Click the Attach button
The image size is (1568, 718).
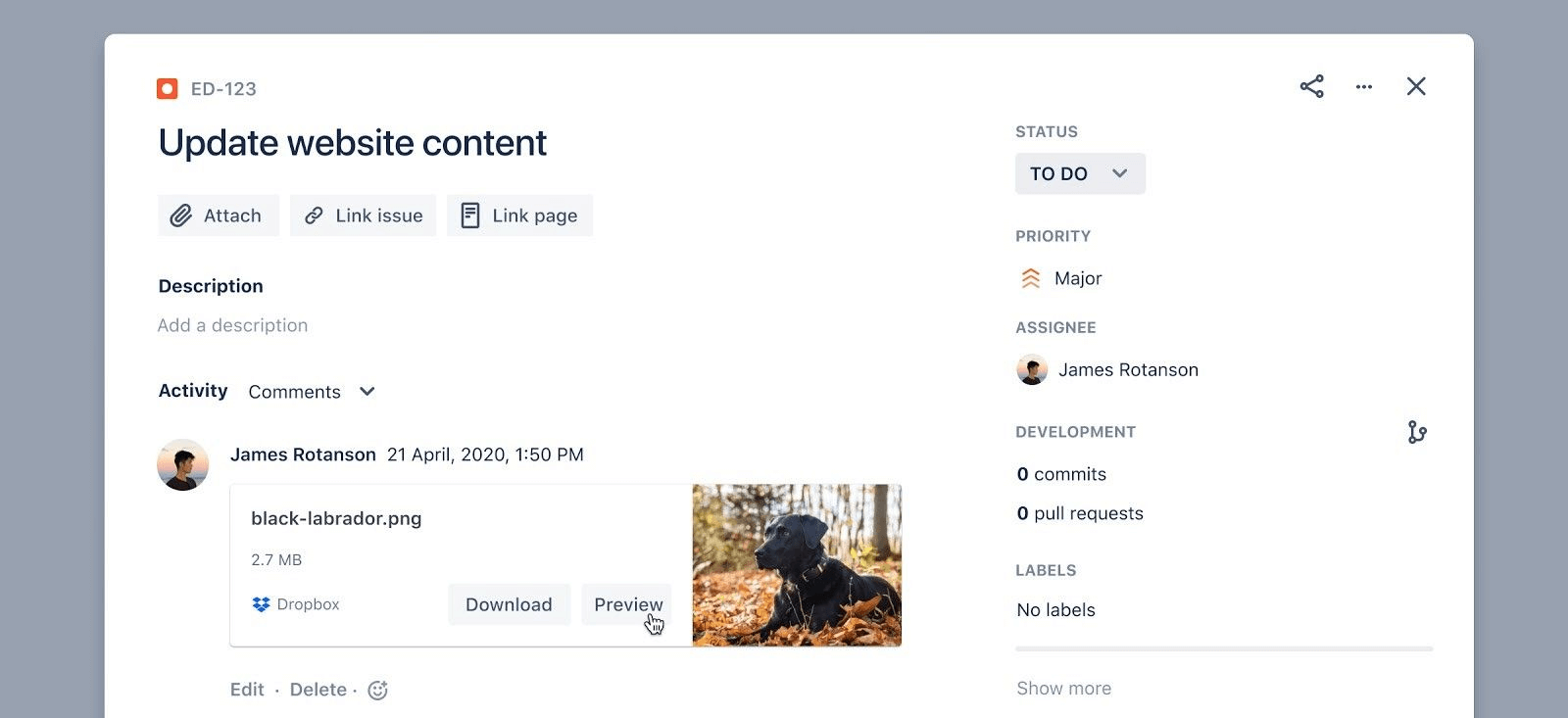[218, 215]
